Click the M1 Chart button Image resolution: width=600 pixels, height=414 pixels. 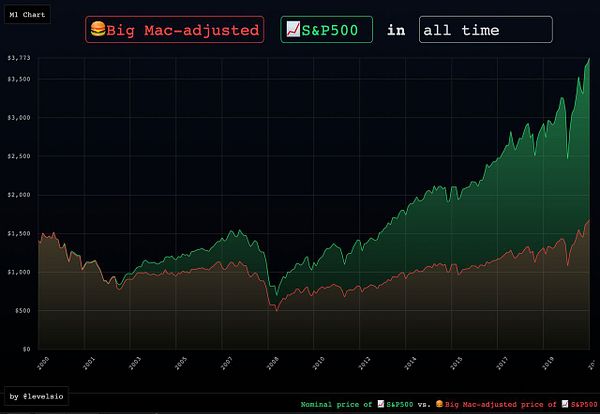point(27,15)
